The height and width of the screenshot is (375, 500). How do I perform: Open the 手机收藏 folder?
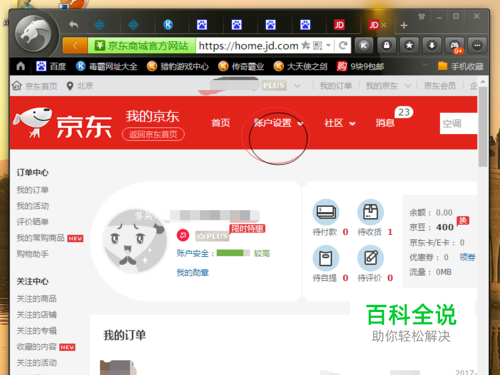(461, 66)
